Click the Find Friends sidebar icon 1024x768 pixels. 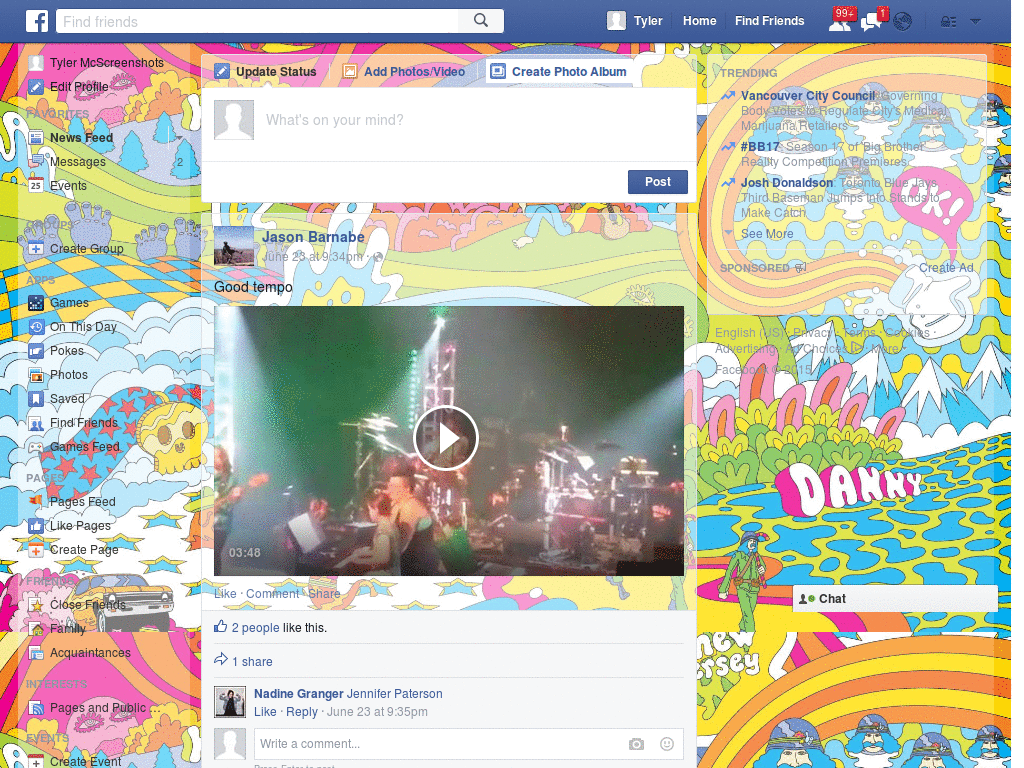pos(36,423)
